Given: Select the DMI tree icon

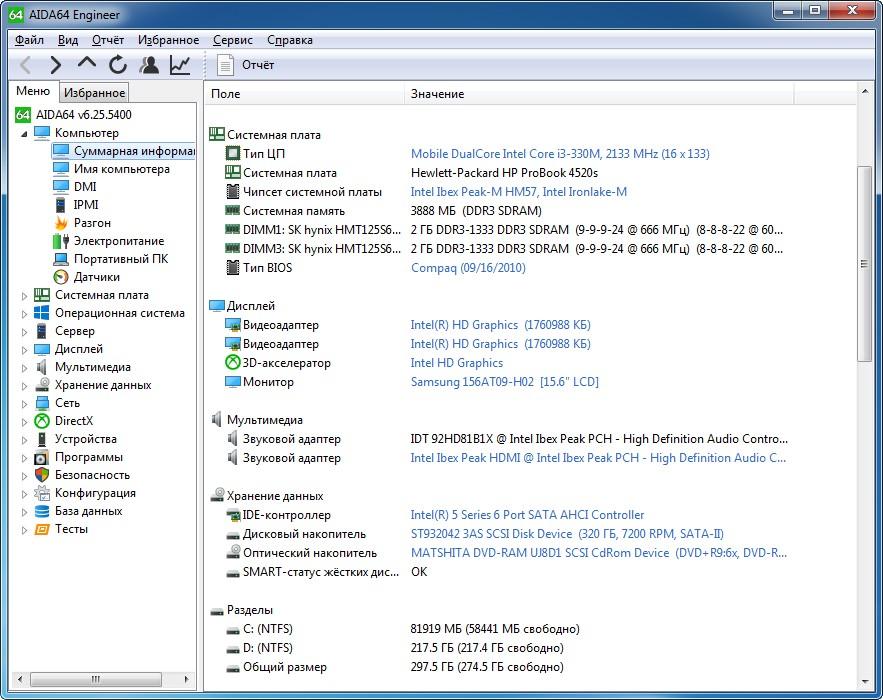Looking at the screenshot, I should coord(61,186).
